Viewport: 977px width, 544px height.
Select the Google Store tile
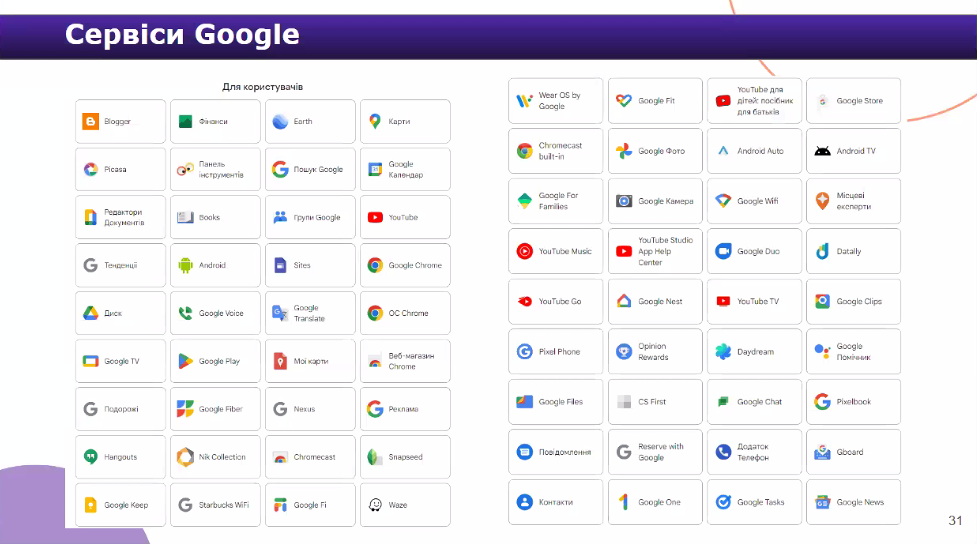(853, 101)
